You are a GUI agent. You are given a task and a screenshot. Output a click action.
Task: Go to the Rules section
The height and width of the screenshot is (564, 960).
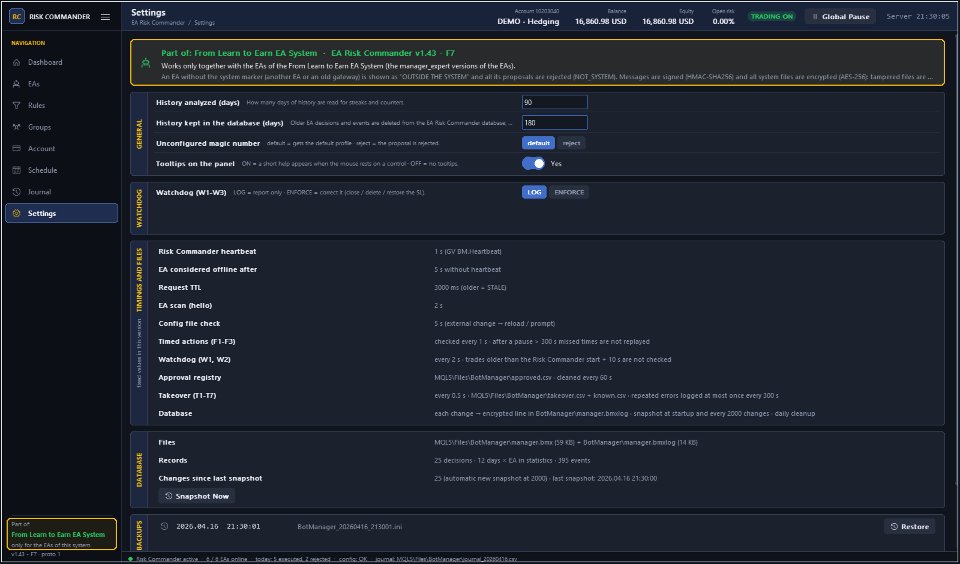pos(61,105)
